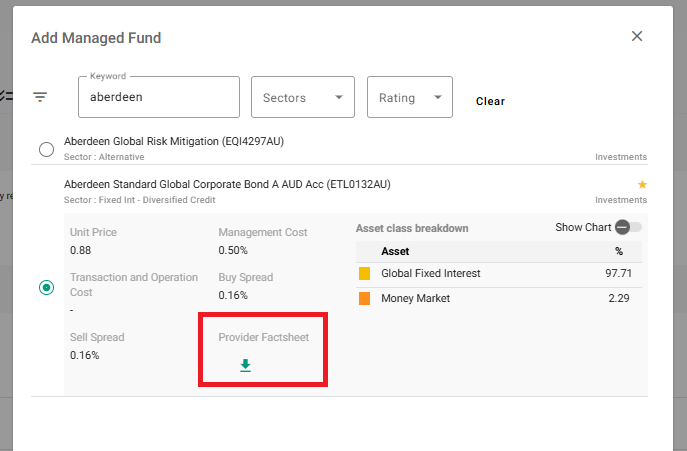Select Aberdeen Global Risk Mitigation radio button
Image resolution: width=687 pixels, height=451 pixels.
click(46, 149)
